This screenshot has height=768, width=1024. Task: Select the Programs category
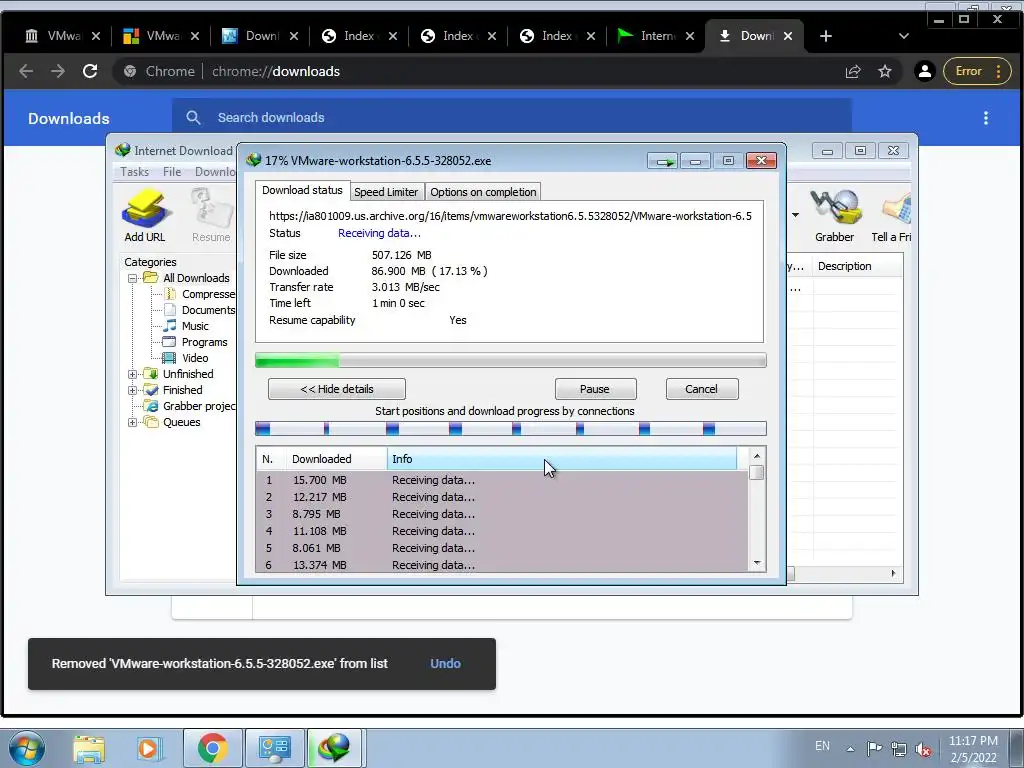(x=195, y=342)
